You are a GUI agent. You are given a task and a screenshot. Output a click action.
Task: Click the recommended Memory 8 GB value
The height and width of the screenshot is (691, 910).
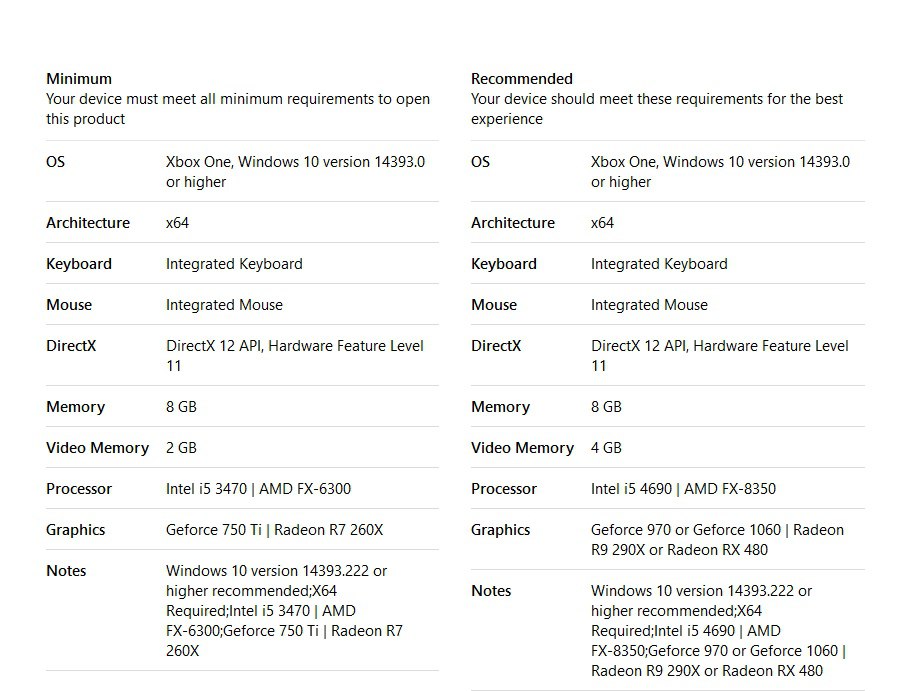606,407
